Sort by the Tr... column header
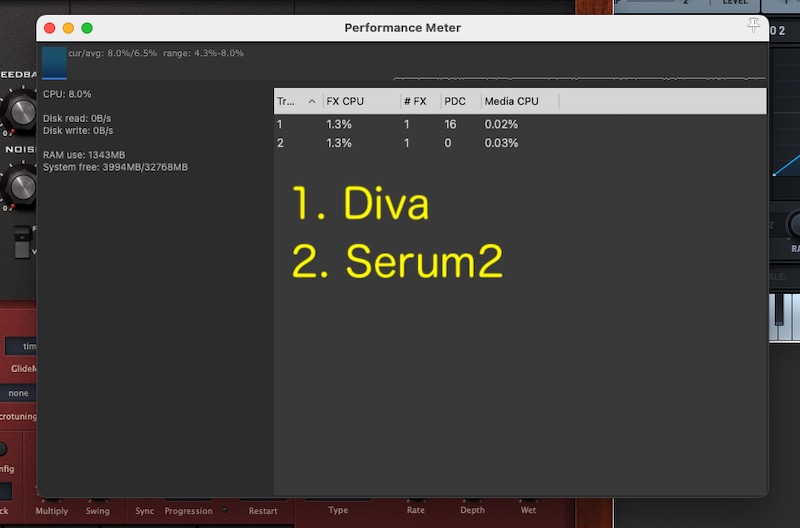800x528 pixels. (x=298, y=101)
